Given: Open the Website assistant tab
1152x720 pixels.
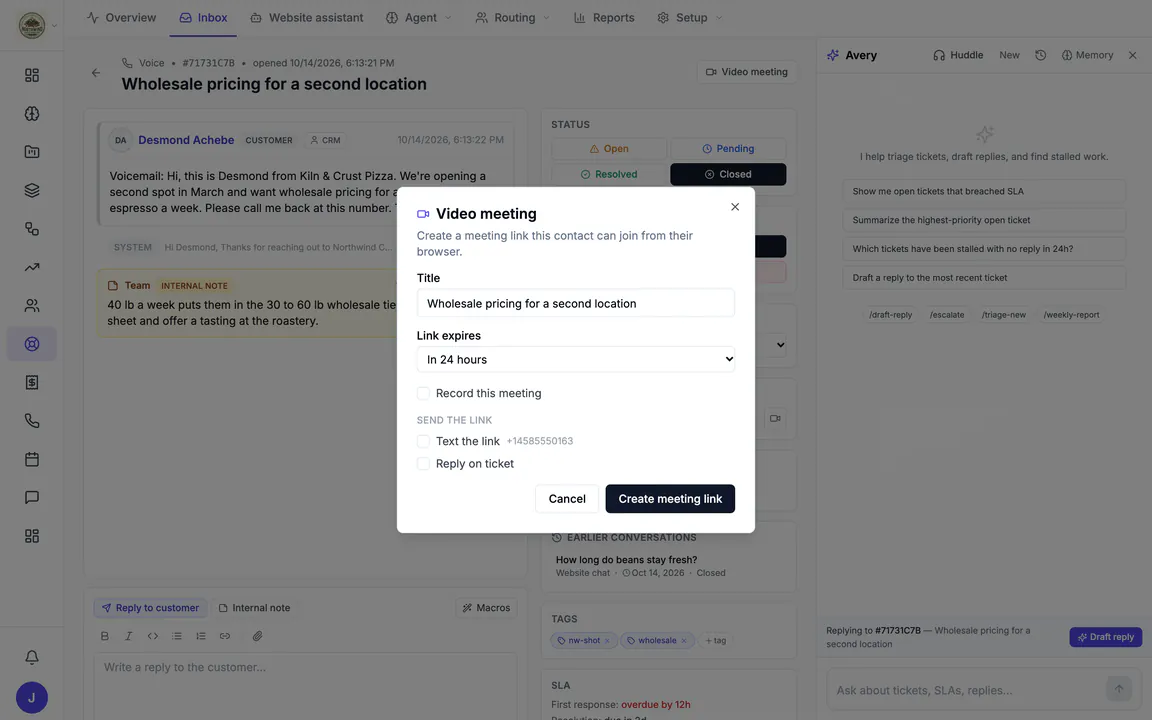Looking at the screenshot, I should click(306, 18).
